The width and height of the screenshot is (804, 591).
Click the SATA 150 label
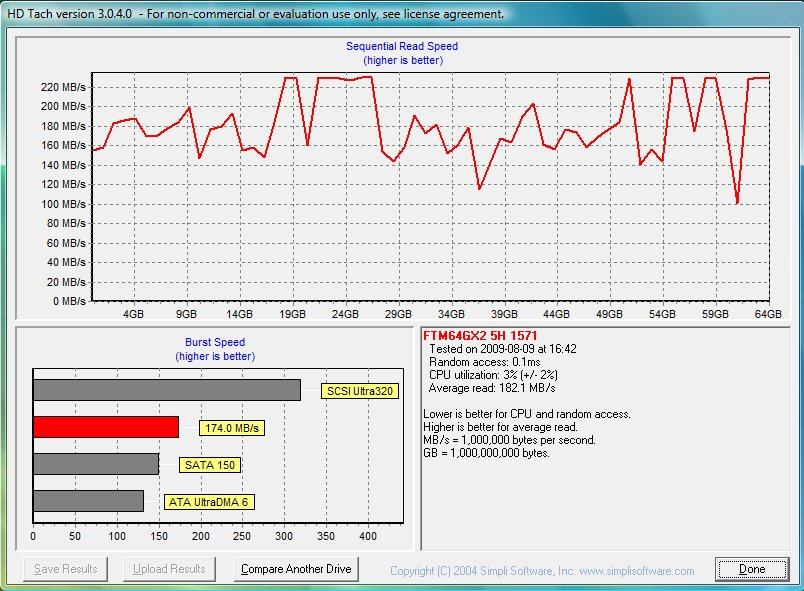coord(210,465)
